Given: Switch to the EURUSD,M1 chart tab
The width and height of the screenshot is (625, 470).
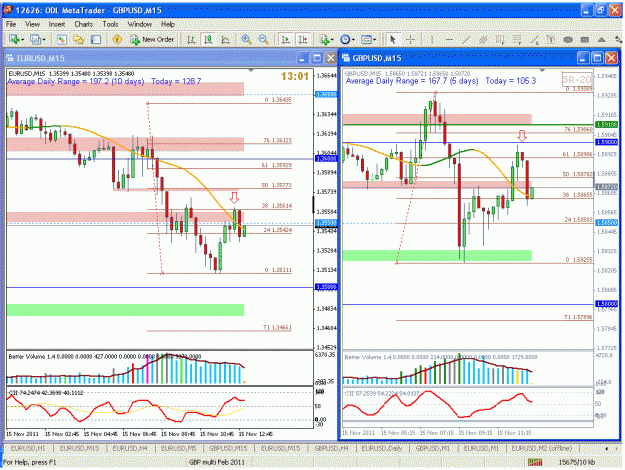Looking at the screenshot, I should click(x=481, y=448).
